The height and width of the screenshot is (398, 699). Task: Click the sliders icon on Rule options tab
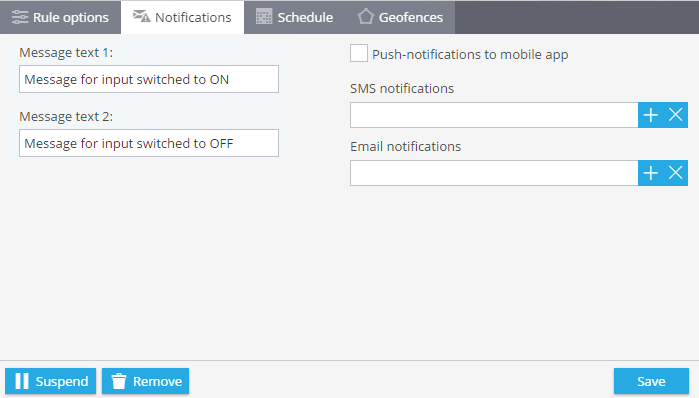click(x=20, y=17)
